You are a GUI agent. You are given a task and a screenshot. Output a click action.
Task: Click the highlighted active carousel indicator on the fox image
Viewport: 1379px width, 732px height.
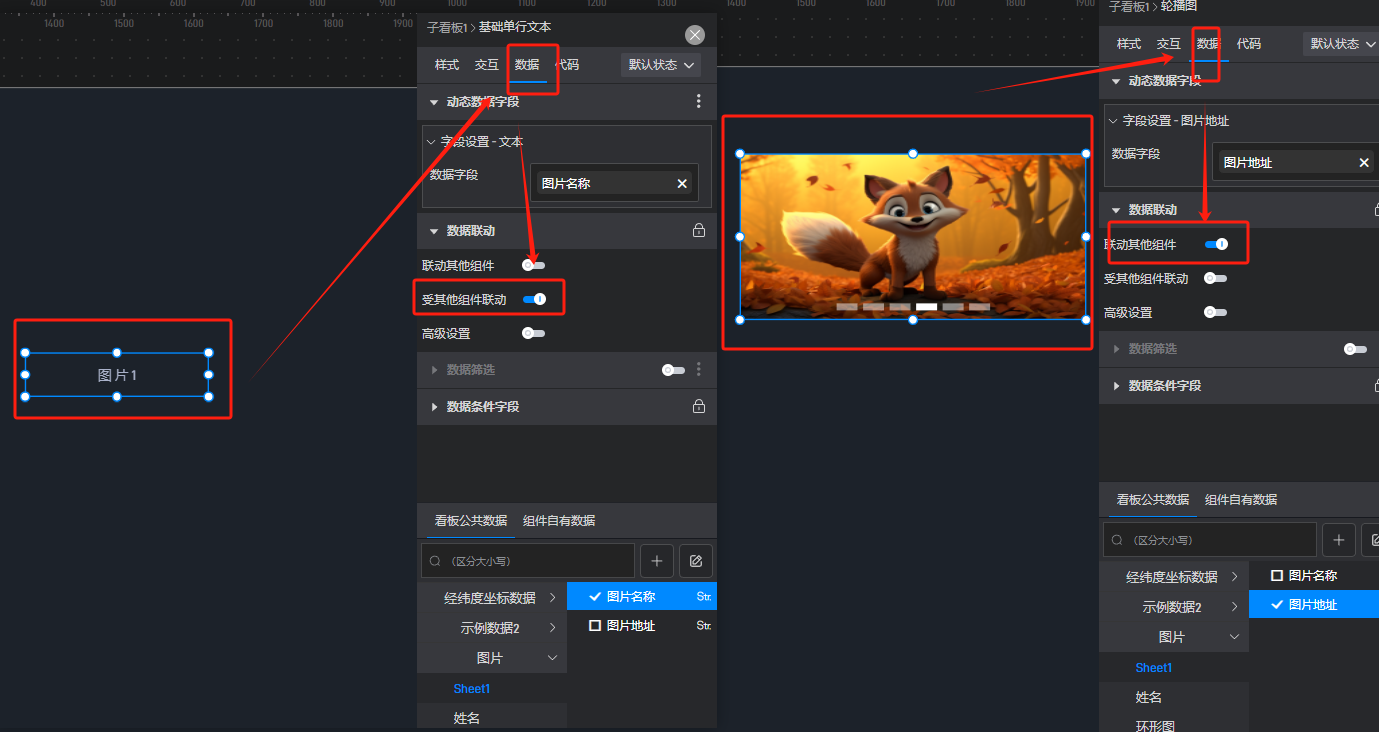[x=927, y=307]
